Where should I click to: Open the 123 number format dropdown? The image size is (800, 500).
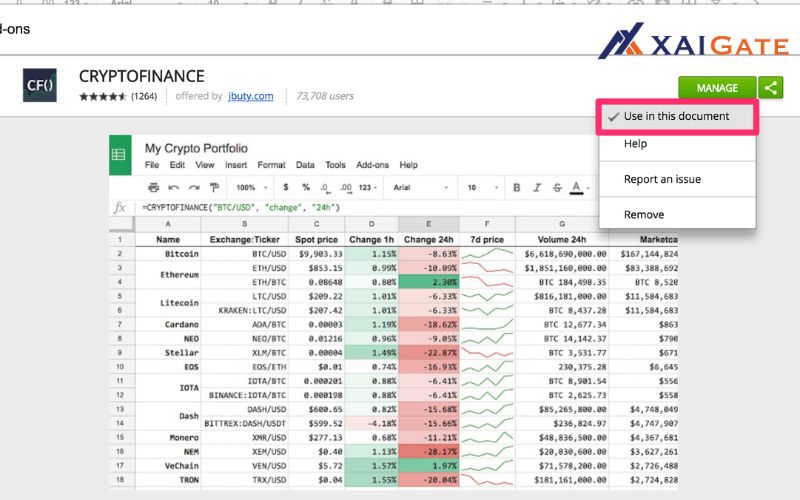(367, 188)
